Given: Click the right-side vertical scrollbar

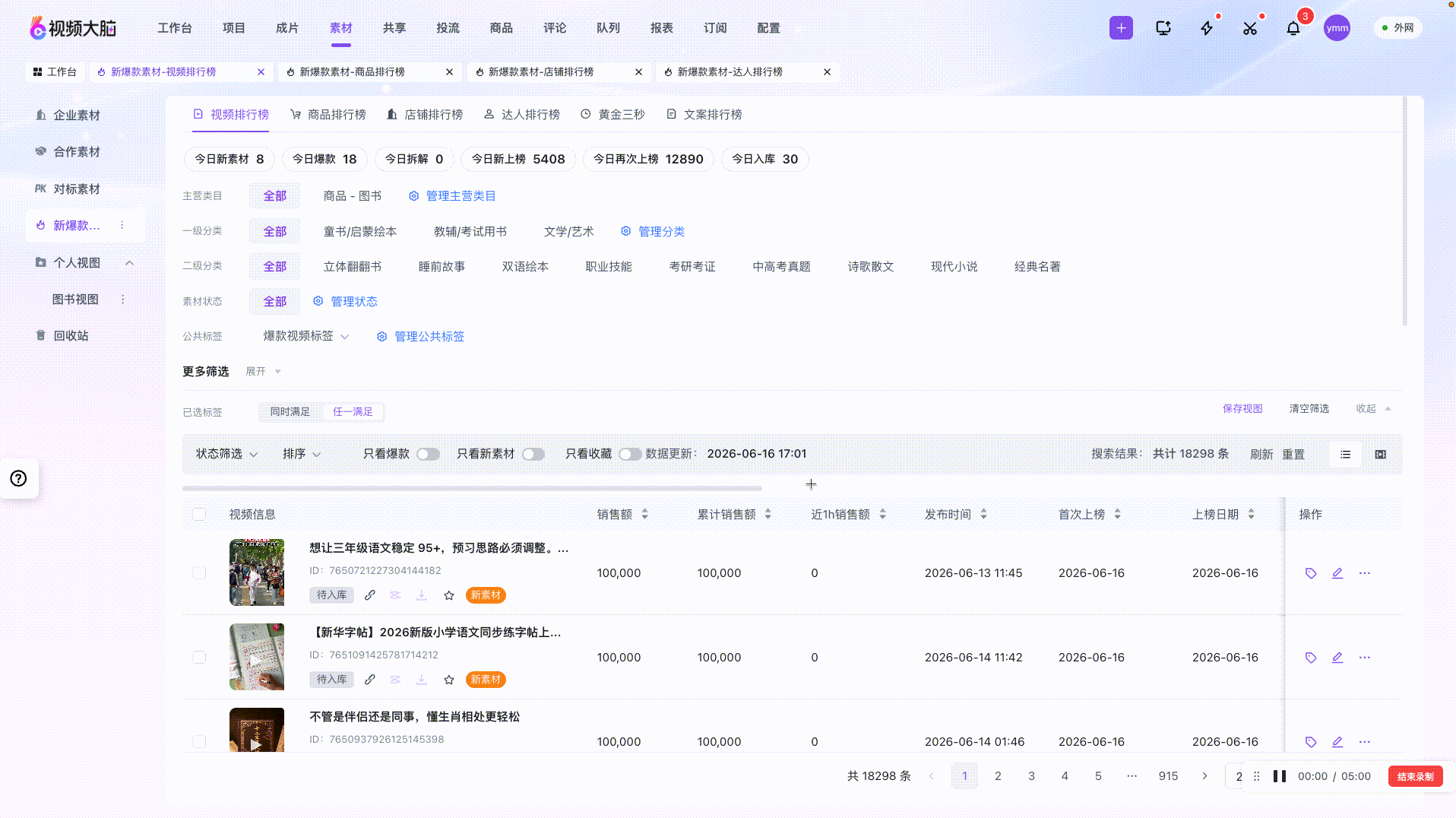Looking at the screenshot, I should pyautogui.click(x=1405, y=211).
